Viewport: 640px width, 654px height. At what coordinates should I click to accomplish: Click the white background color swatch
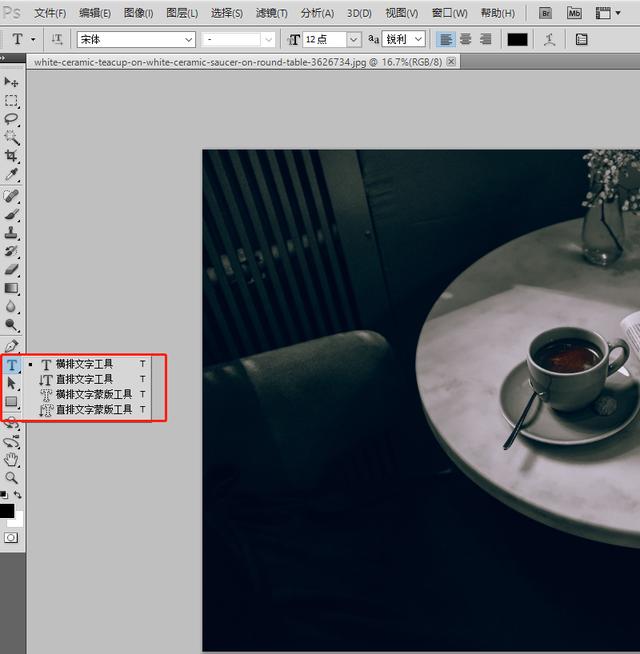pyautogui.click(x=18, y=521)
